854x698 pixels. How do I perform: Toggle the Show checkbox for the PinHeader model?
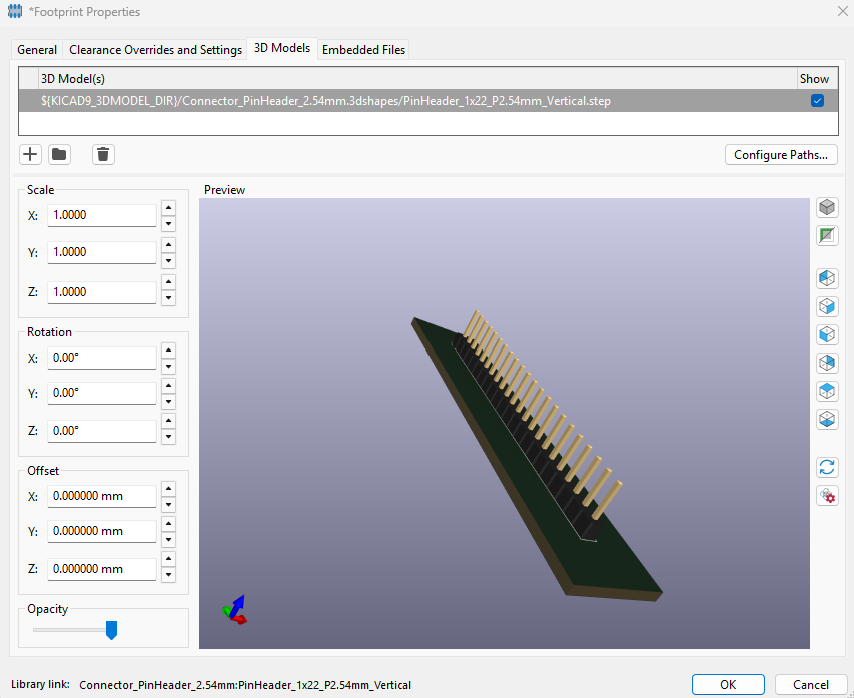click(817, 100)
